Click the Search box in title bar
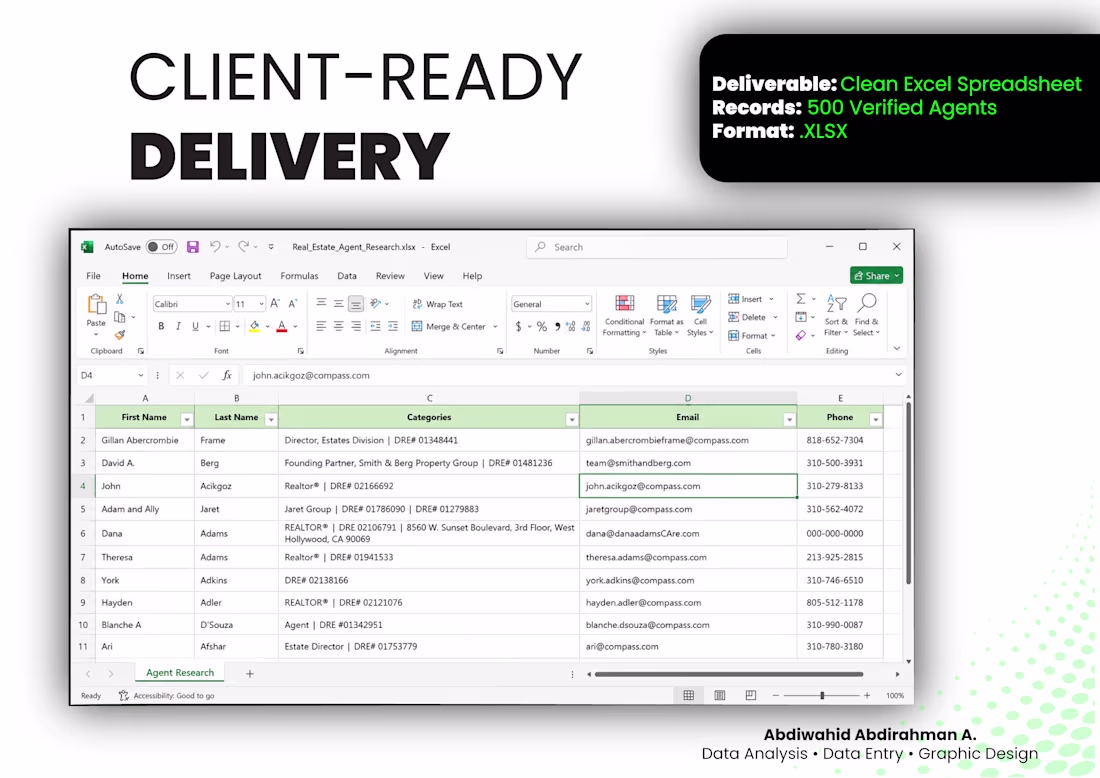The height and width of the screenshot is (778, 1100). tap(657, 247)
